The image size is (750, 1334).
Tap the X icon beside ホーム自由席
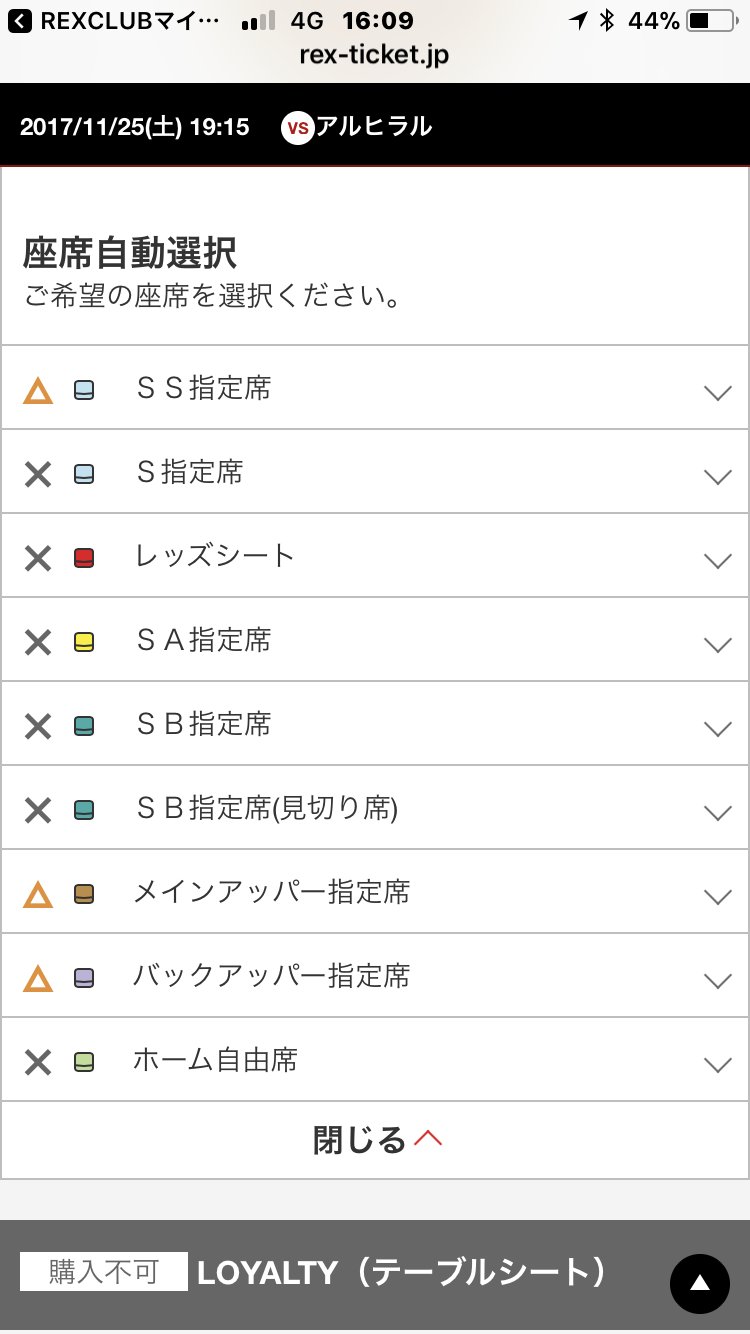pos(38,1062)
